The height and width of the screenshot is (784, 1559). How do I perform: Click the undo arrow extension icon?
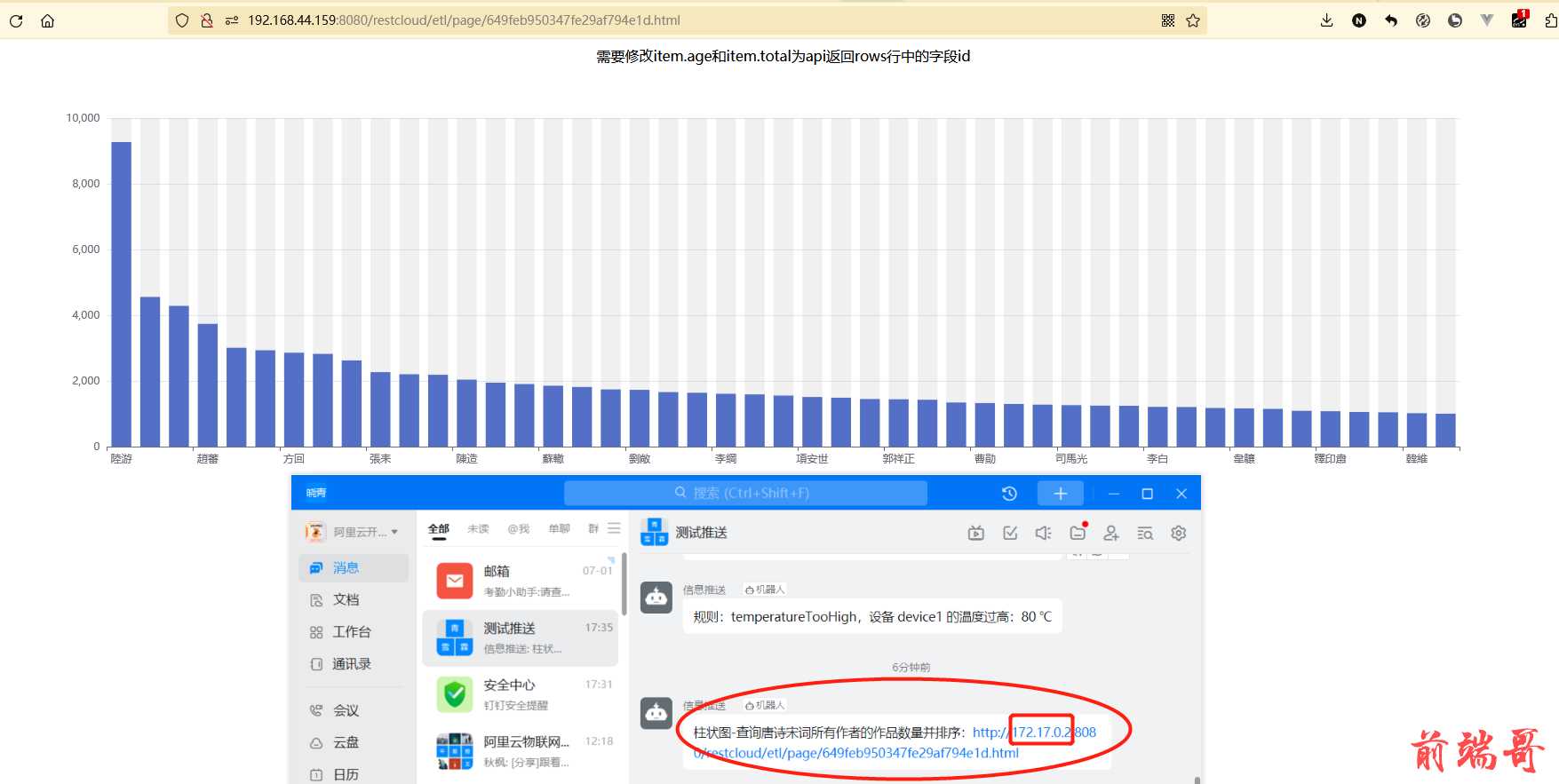[1391, 20]
